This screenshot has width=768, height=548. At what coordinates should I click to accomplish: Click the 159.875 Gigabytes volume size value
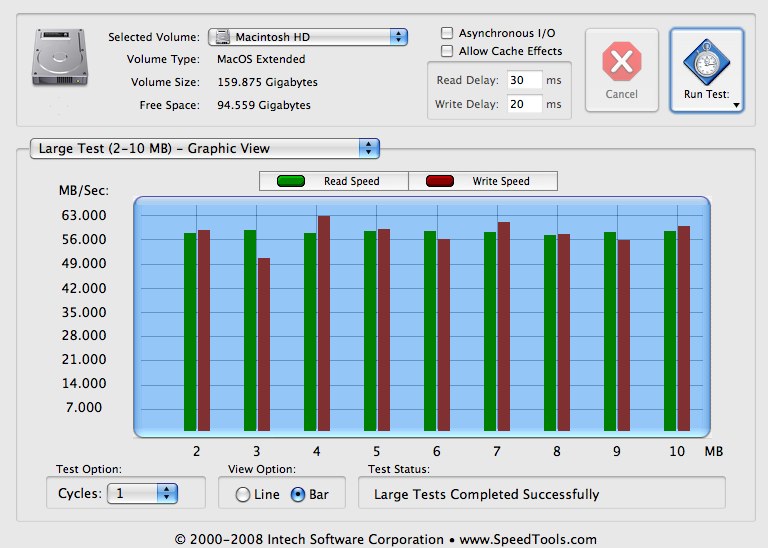coord(267,82)
